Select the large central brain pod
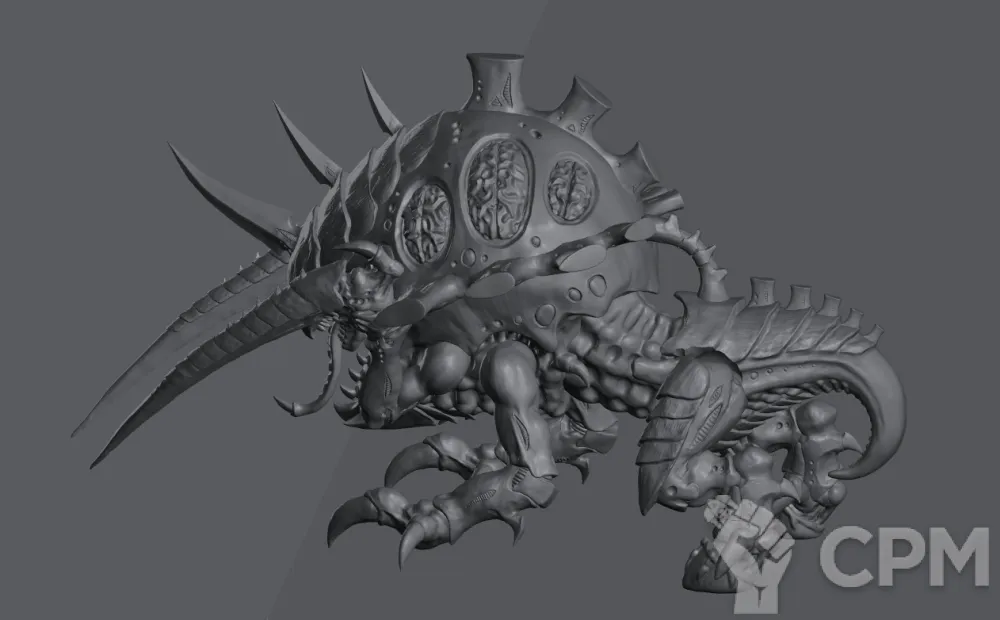 click(x=501, y=185)
